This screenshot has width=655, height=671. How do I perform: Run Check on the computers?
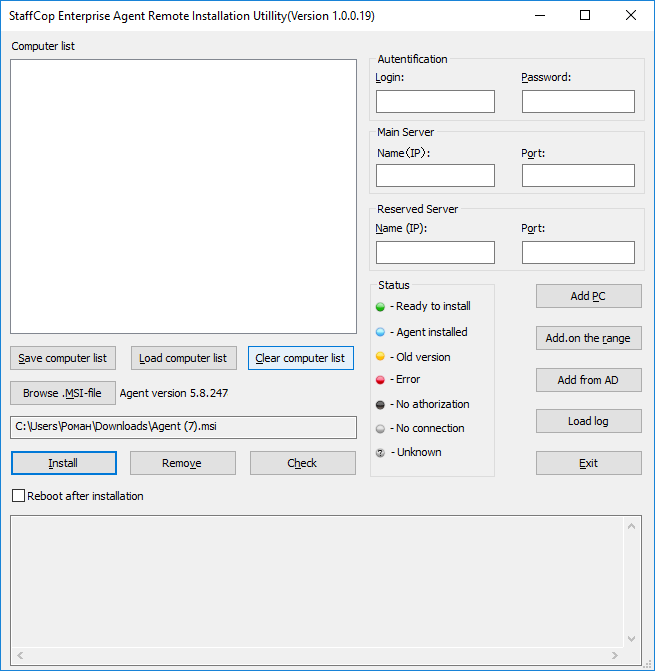coord(302,463)
